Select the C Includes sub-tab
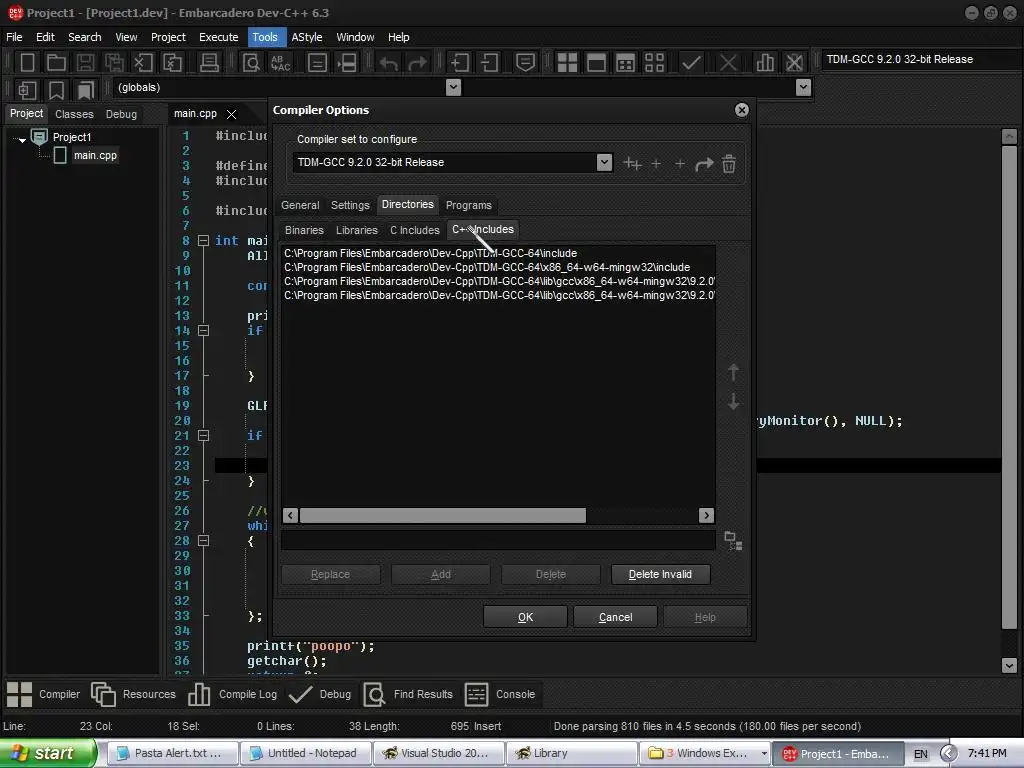The width and height of the screenshot is (1024, 768). coord(415,230)
